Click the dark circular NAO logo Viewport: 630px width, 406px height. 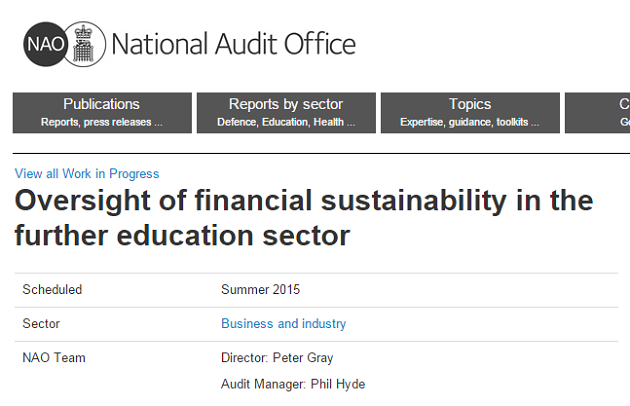coord(45,44)
